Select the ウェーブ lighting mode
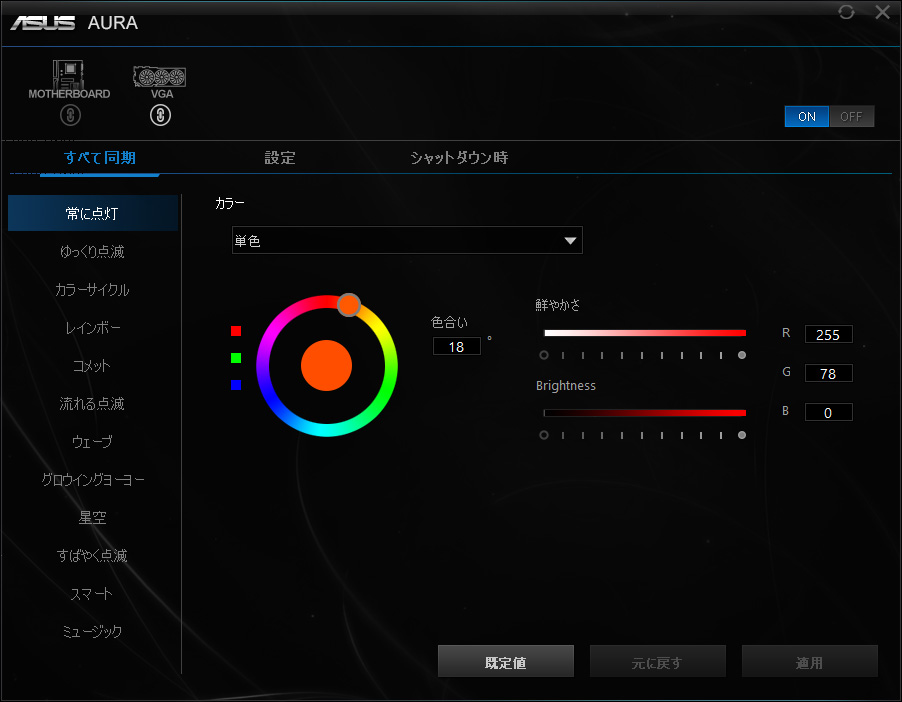This screenshot has width=902, height=702. (x=93, y=441)
